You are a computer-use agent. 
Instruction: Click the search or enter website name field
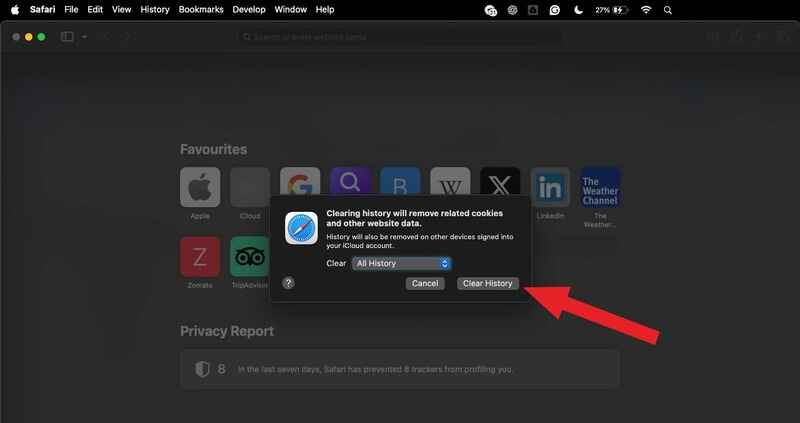point(401,37)
